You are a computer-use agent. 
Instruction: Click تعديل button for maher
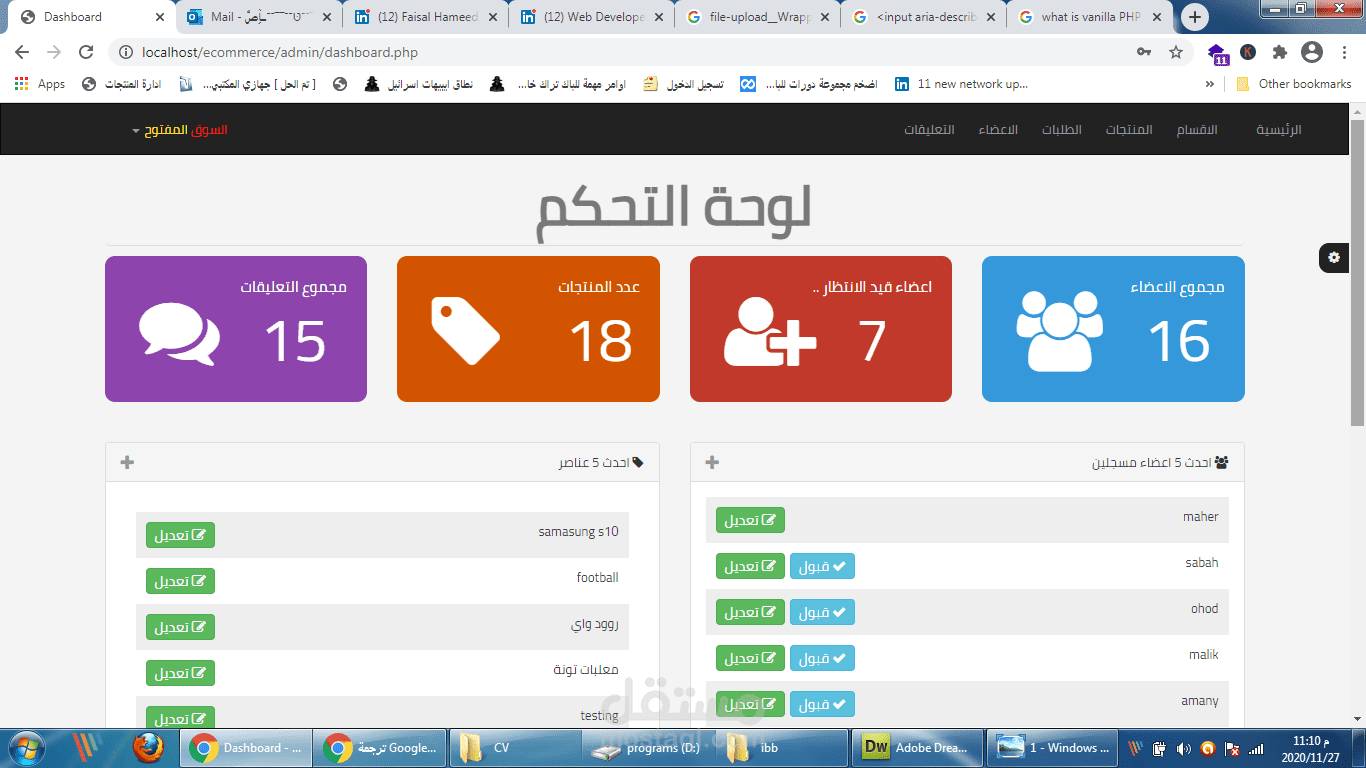click(x=750, y=520)
